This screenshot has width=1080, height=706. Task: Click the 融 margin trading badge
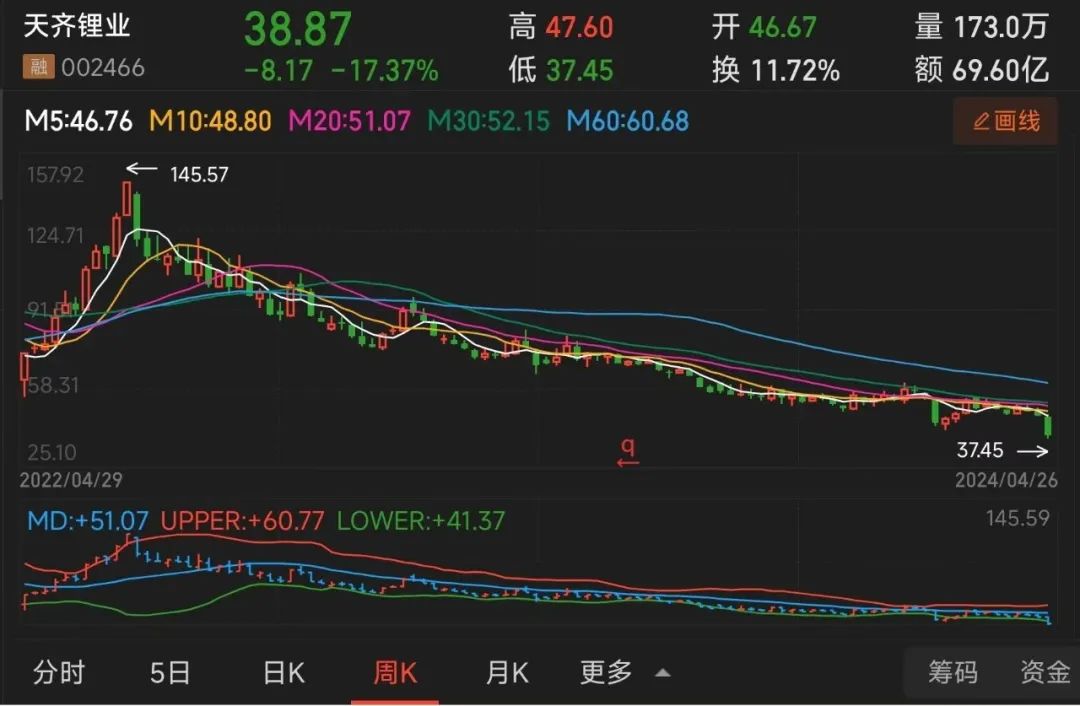(x=38, y=67)
